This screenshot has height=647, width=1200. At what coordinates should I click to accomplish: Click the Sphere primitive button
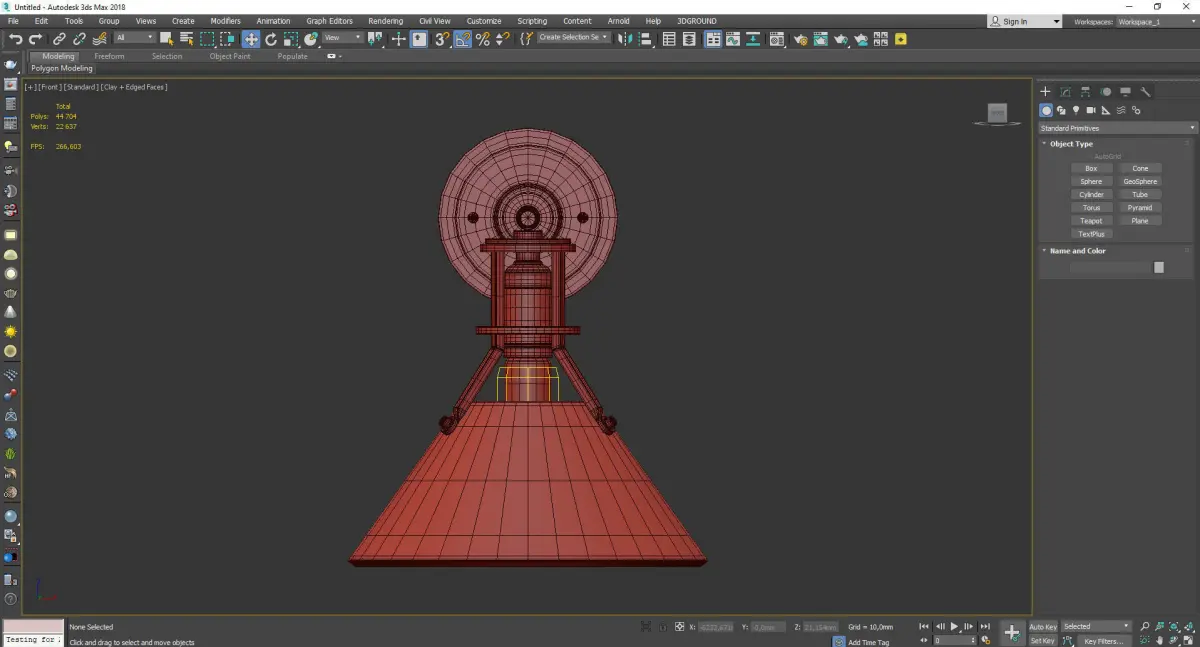pyautogui.click(x=1091, y=182)
